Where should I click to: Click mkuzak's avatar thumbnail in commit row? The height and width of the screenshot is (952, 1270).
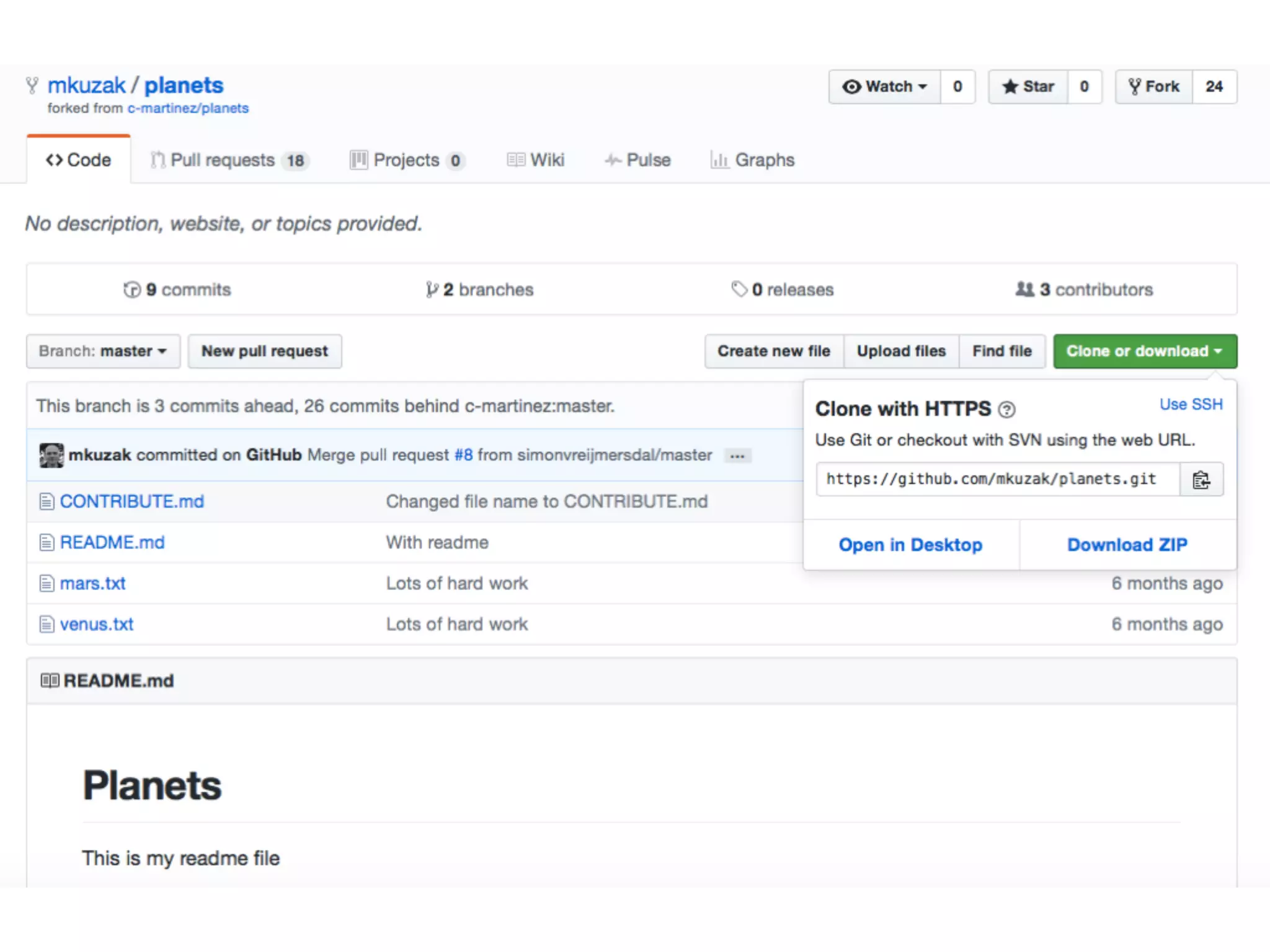tap(51, 456)
